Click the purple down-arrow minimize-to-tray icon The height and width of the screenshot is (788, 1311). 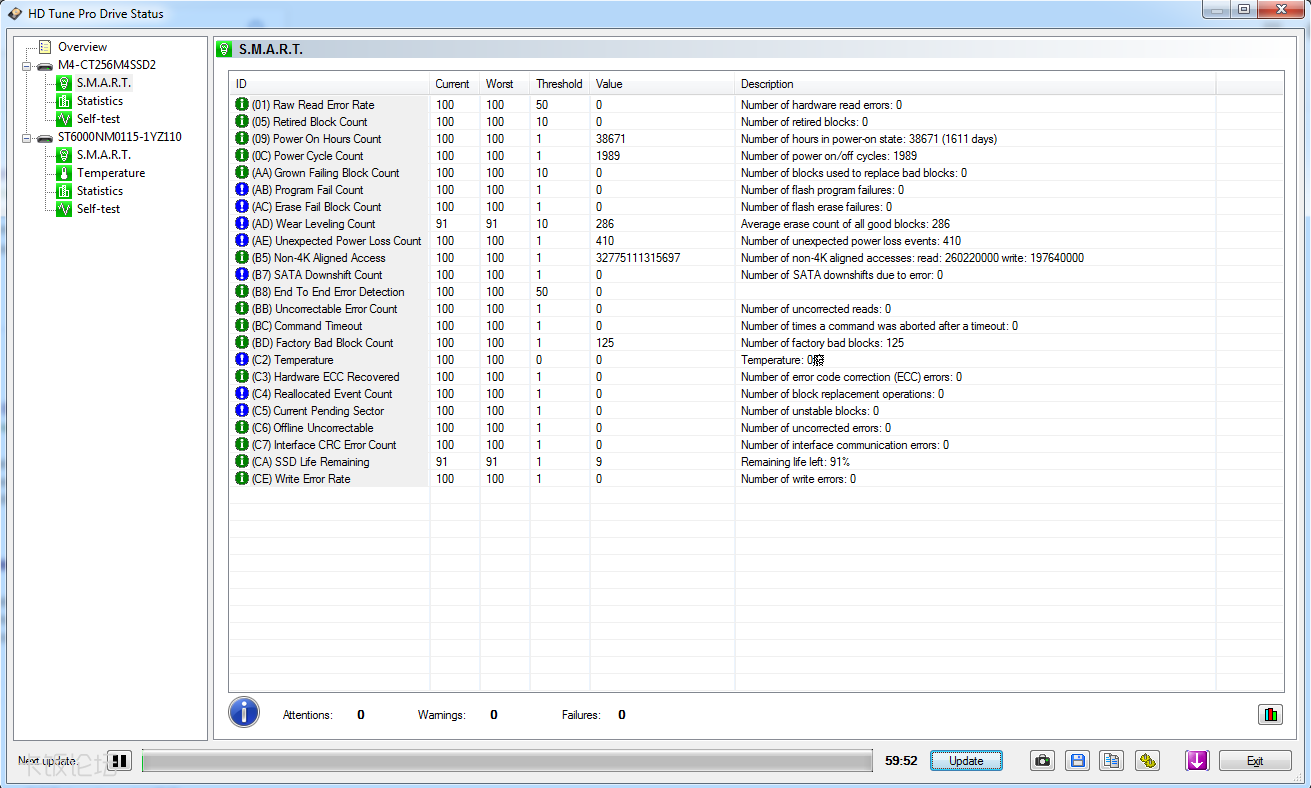1197,761
